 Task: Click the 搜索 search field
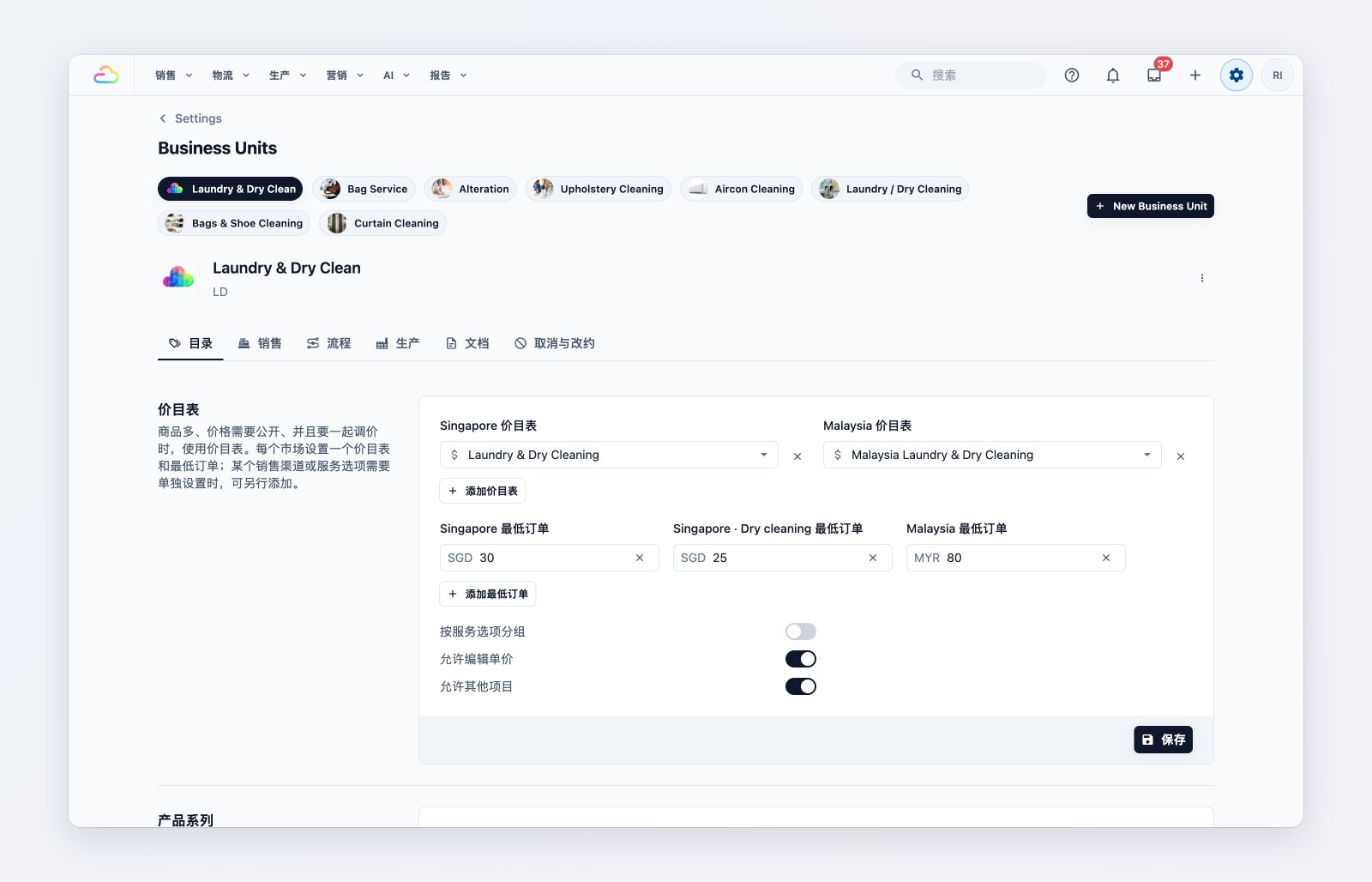click(x=971, y=76)
